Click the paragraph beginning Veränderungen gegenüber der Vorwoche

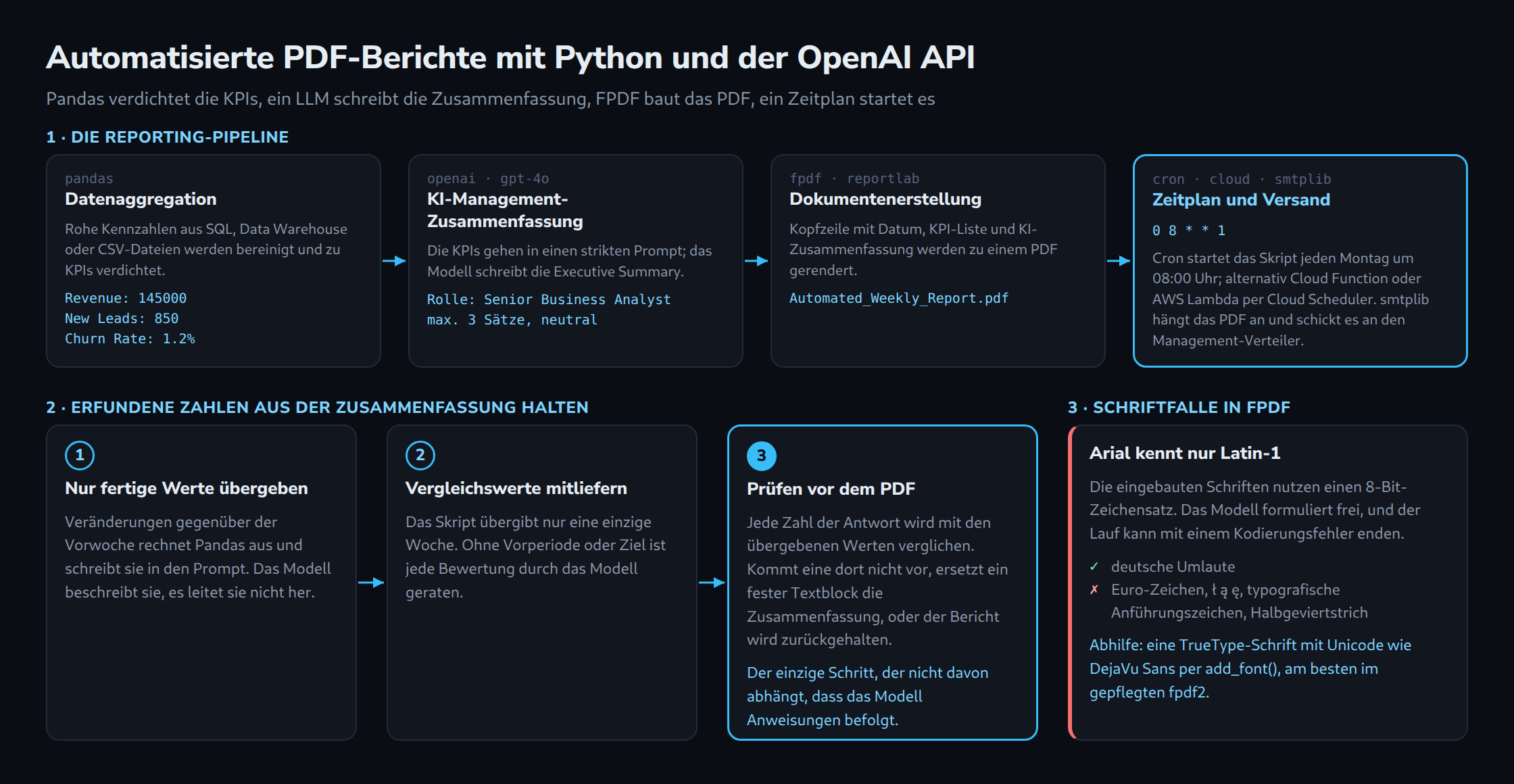tap(198, 557)
